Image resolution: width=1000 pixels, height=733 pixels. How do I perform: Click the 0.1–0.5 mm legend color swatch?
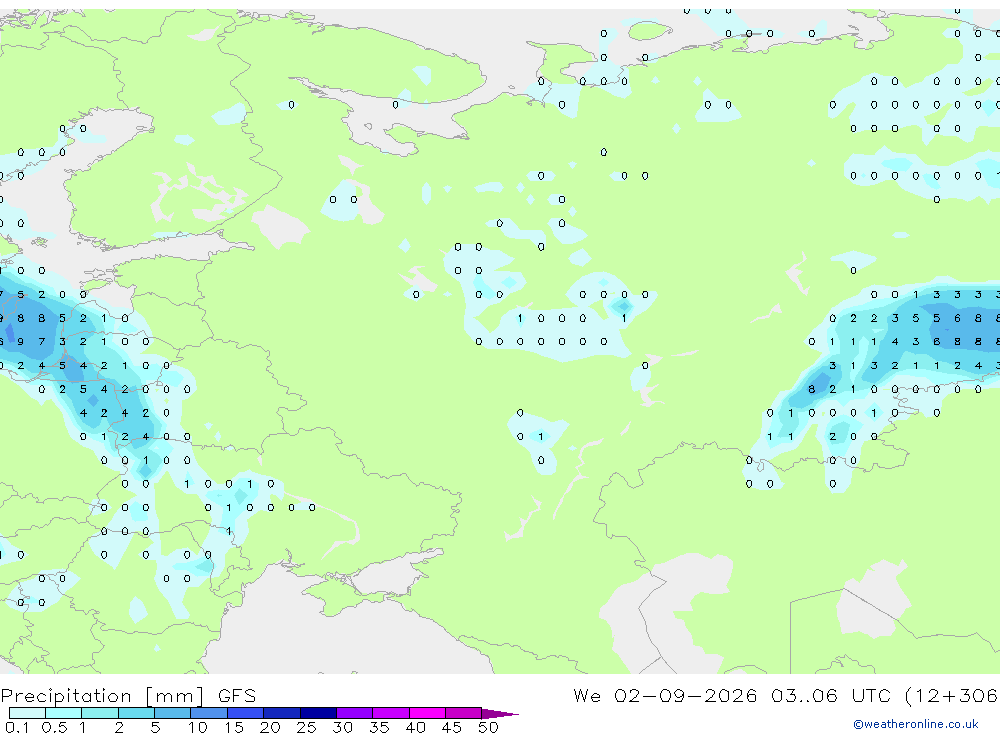coord(27,713)
